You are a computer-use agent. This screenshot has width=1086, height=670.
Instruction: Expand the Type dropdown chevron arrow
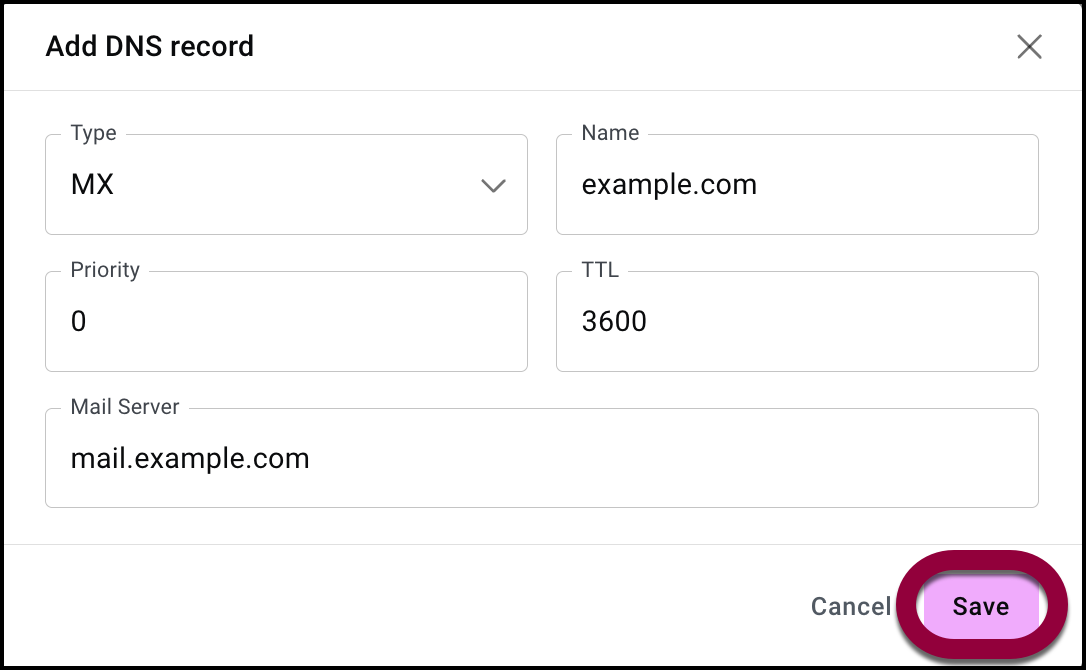[x=493, y=186]
